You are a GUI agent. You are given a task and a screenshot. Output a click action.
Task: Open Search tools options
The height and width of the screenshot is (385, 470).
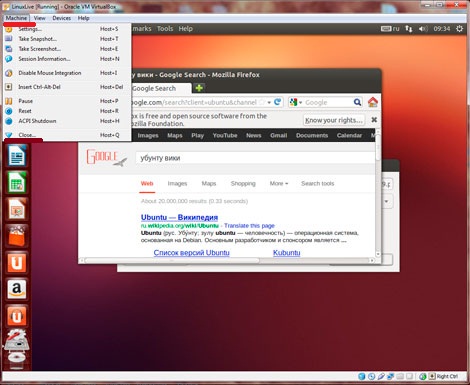(x=317, y=183)
